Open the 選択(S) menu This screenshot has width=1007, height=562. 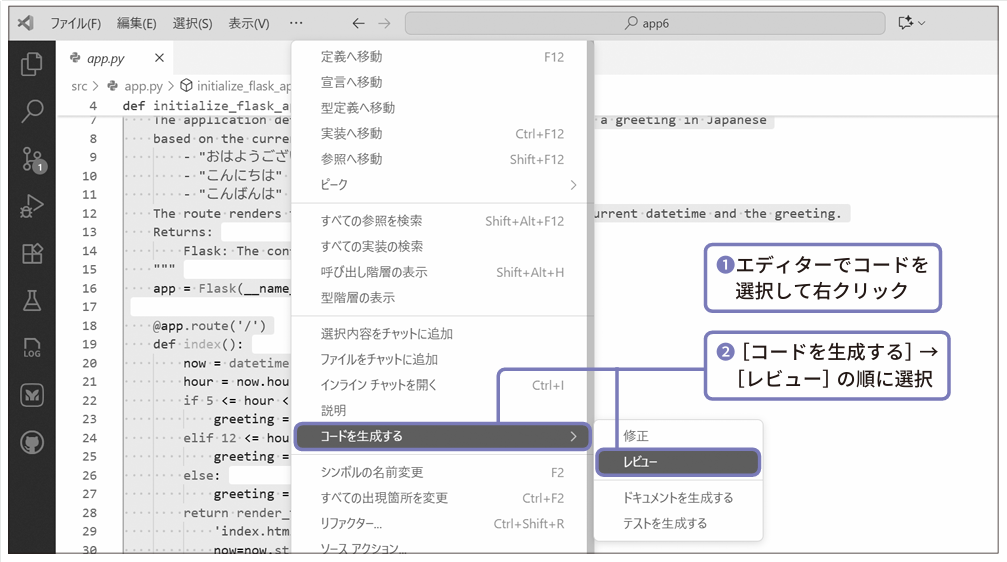click(192, 23)
